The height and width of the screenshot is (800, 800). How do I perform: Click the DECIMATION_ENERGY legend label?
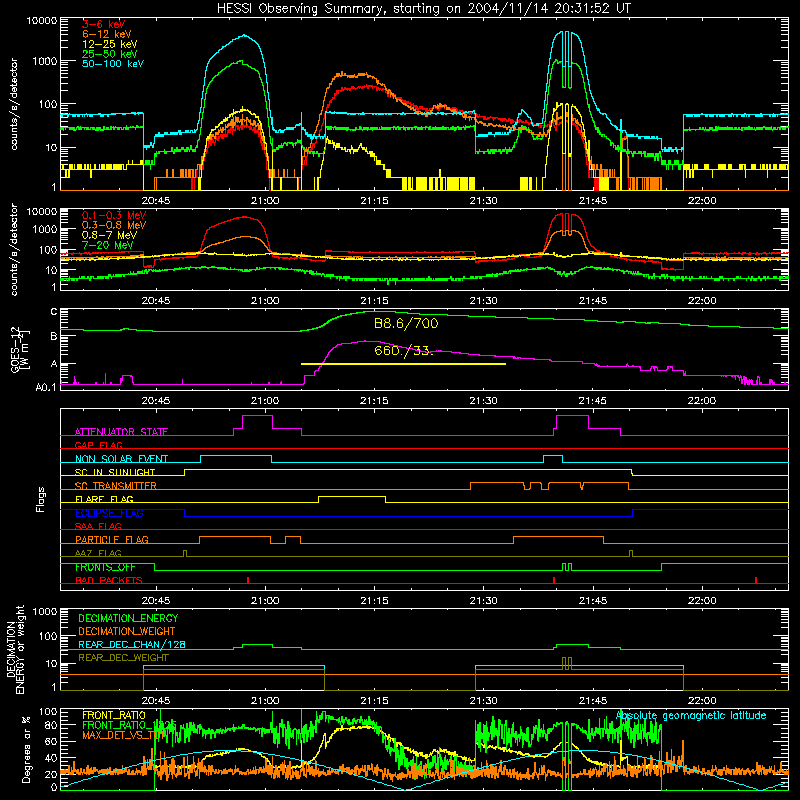[x=128, y=618]
